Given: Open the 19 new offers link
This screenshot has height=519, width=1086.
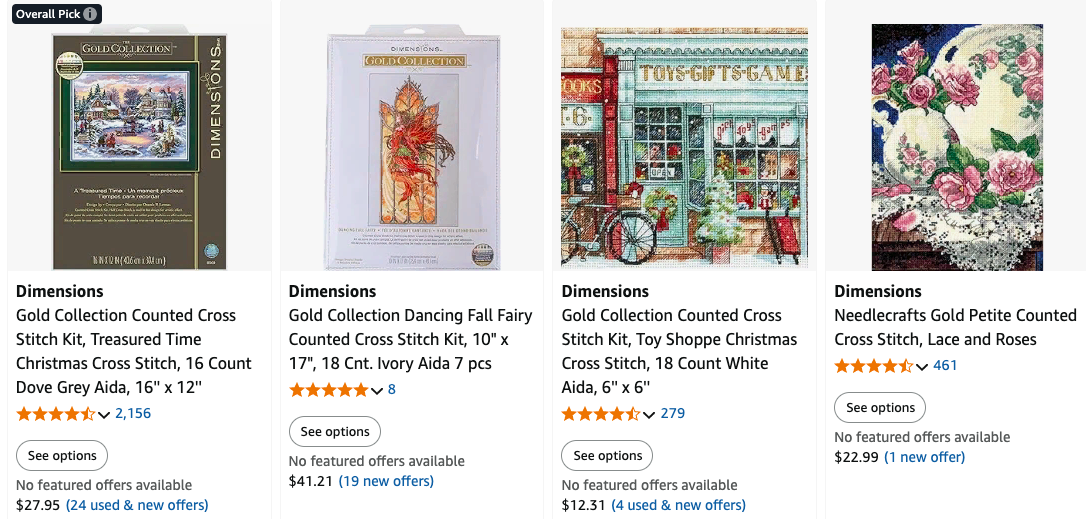Looking at the screenshot, I should click(x=386, y=481).
